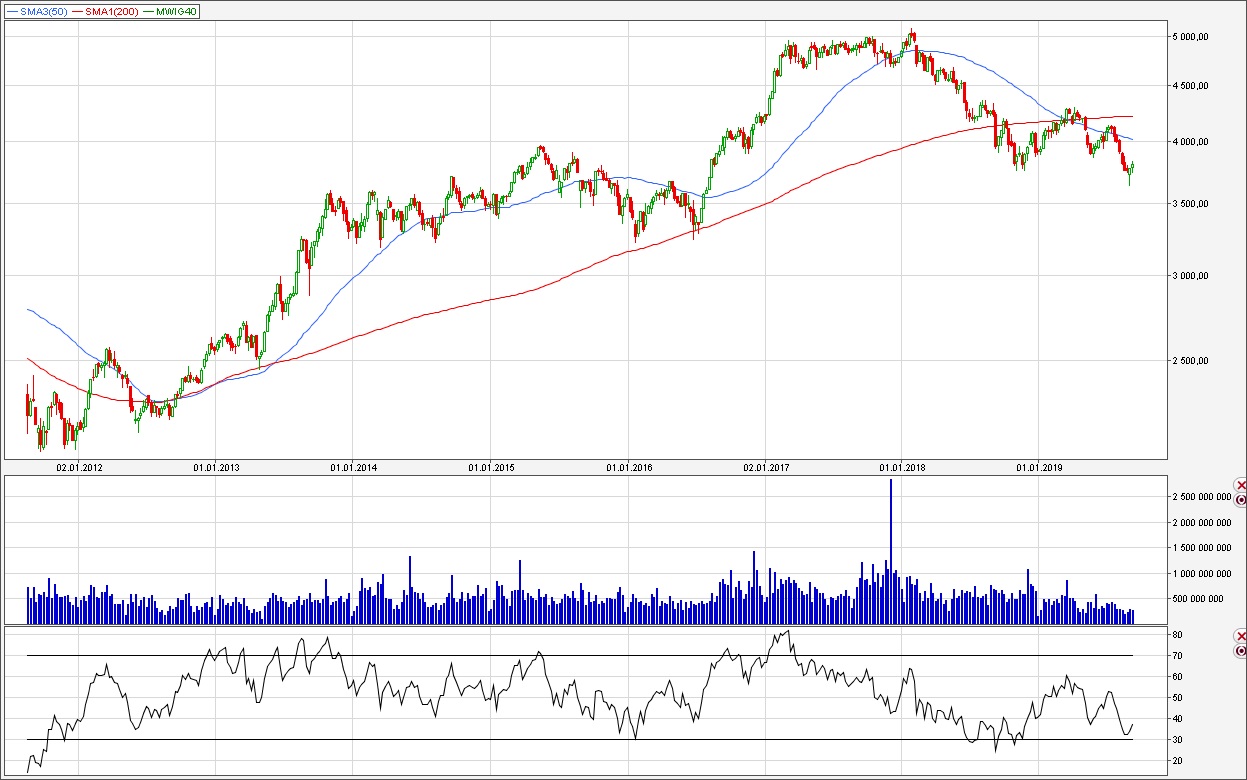Click the green MWIG40 legend line marker
Screen dimensions: 1247x780
[x=149, y=11]
